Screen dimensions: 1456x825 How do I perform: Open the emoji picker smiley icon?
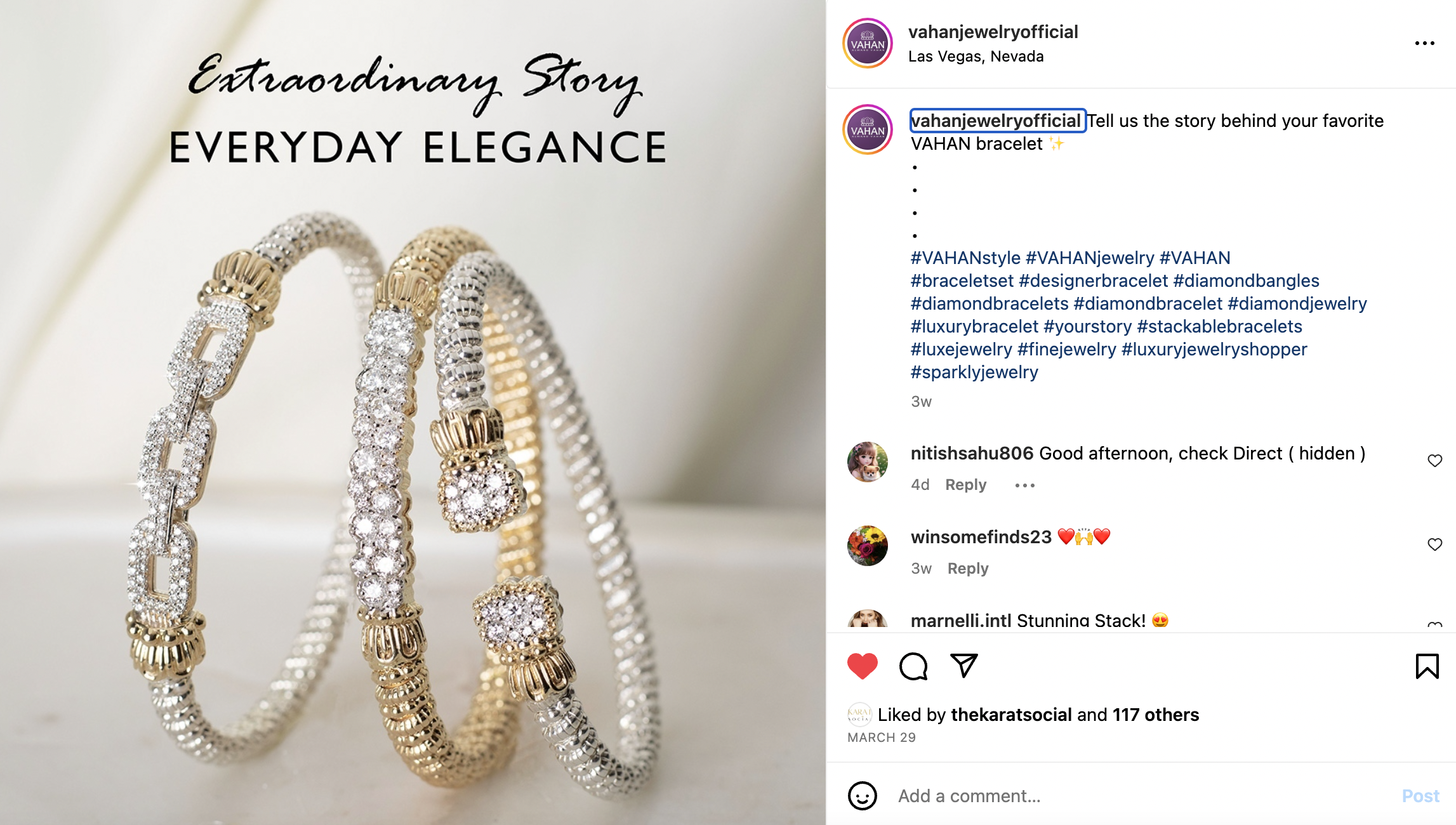coord(862,796)
